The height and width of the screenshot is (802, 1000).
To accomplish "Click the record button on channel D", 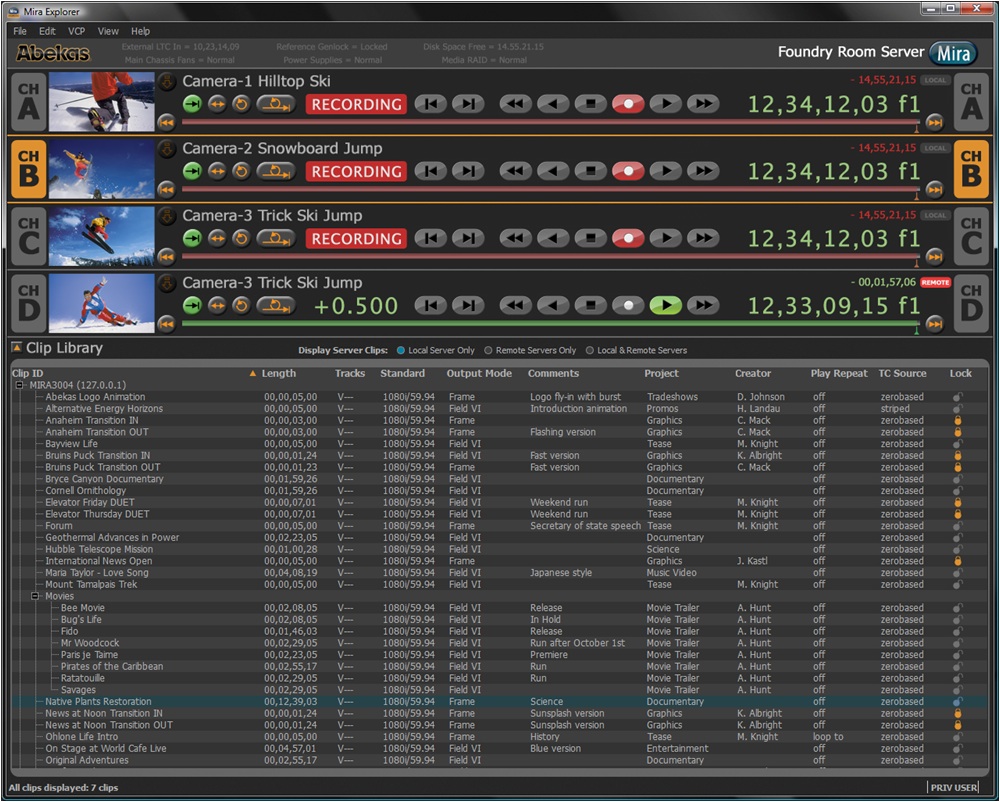I will coord(628,305).
